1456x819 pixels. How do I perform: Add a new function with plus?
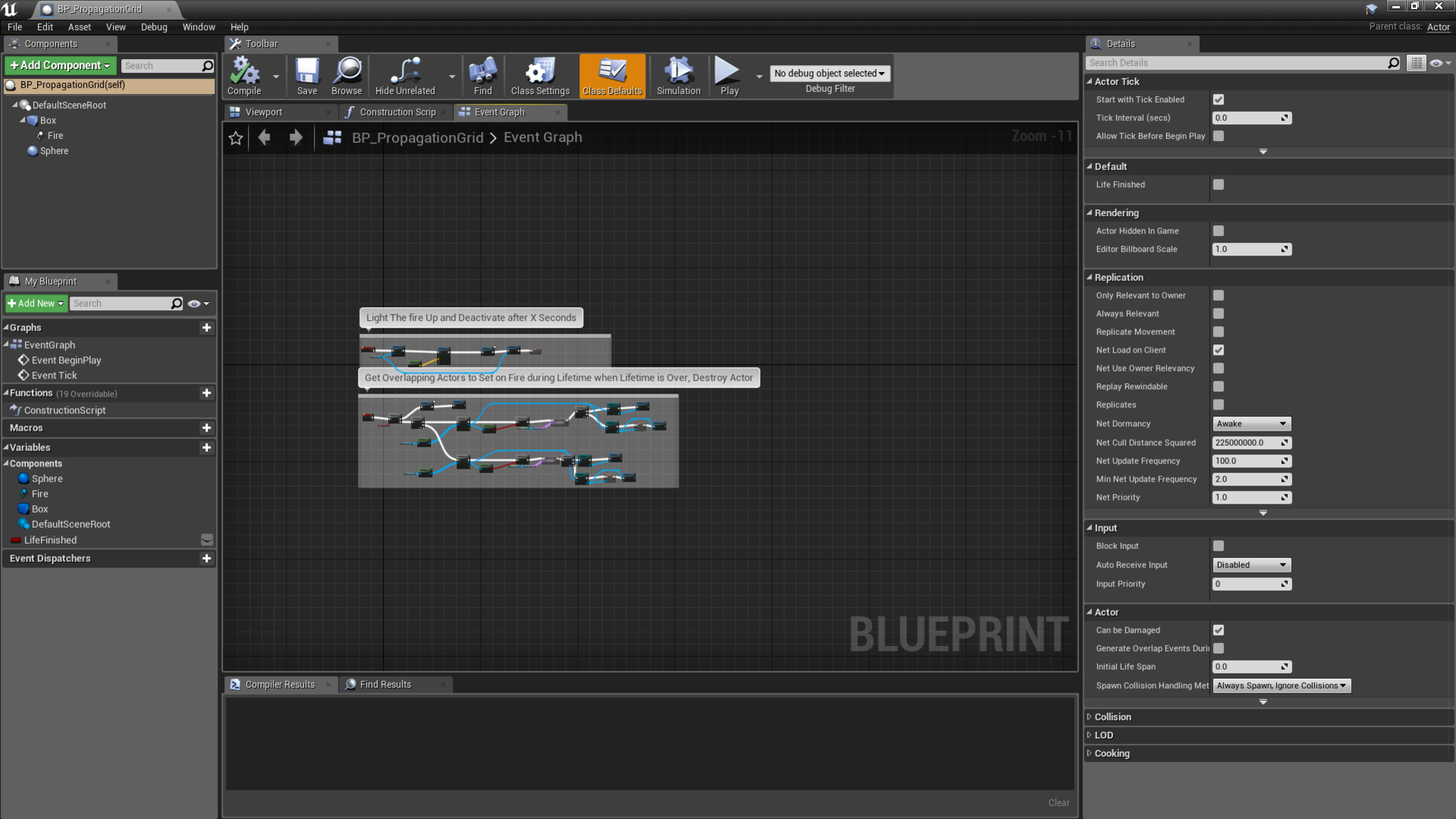tap(206, 393)
